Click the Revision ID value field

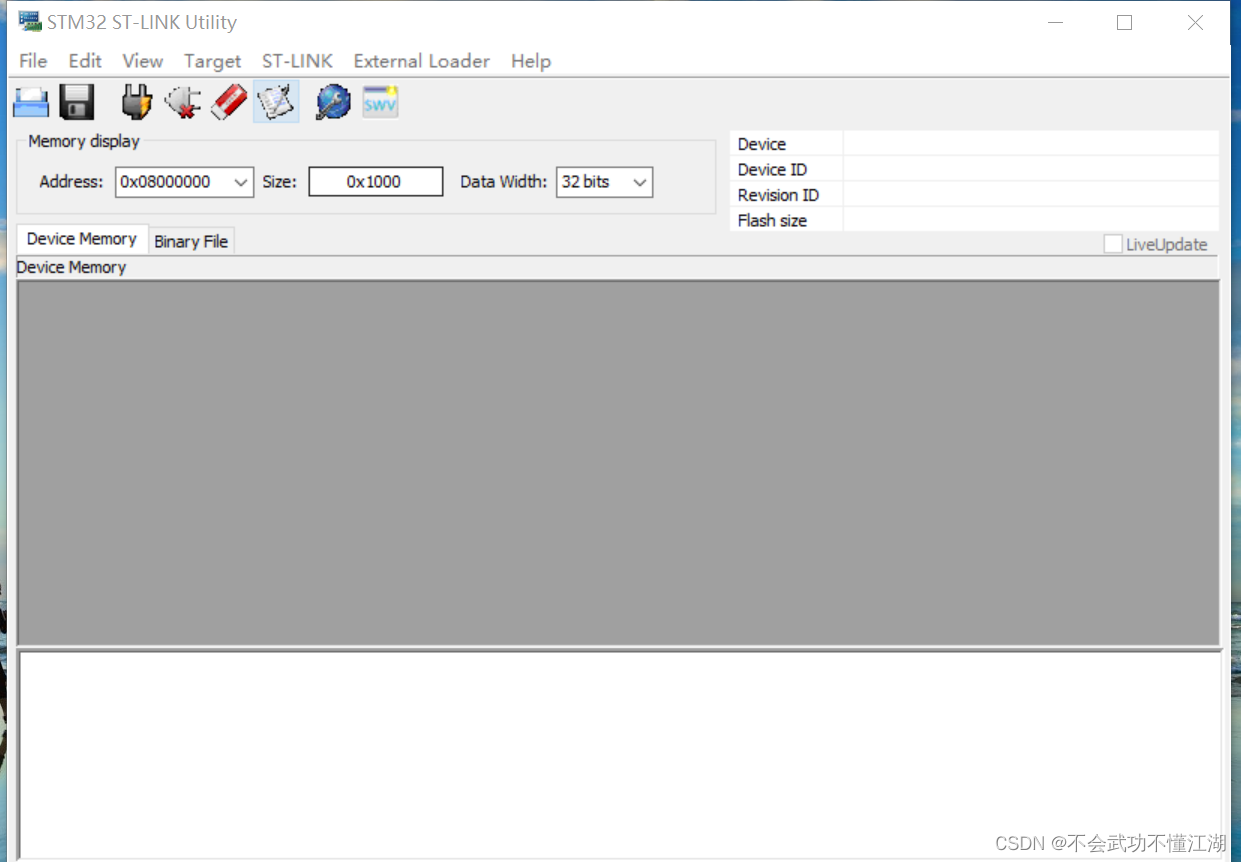(x=1031, y=195)
